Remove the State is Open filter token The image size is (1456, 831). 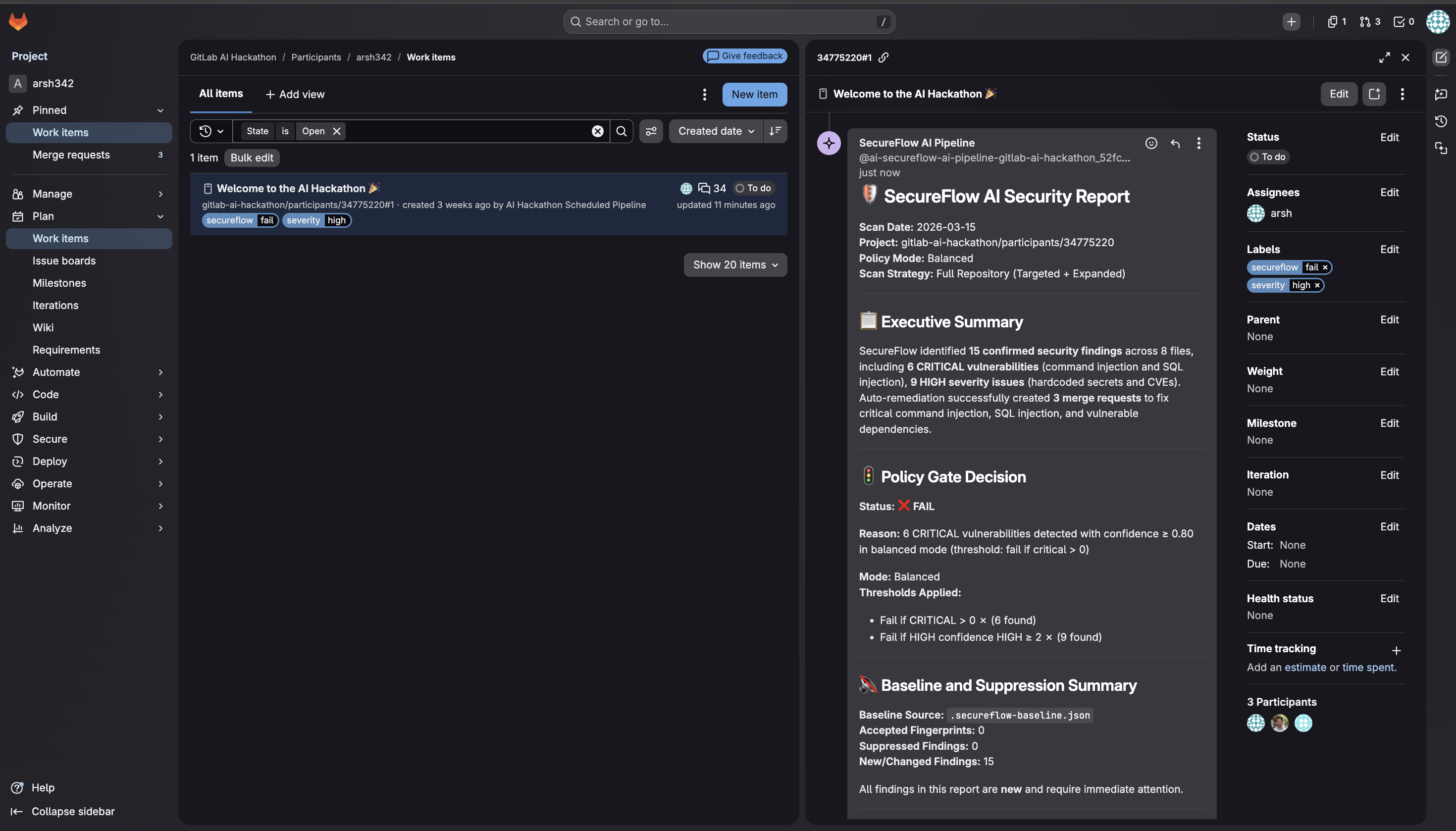pyautogui.click(x=337, y=131)
